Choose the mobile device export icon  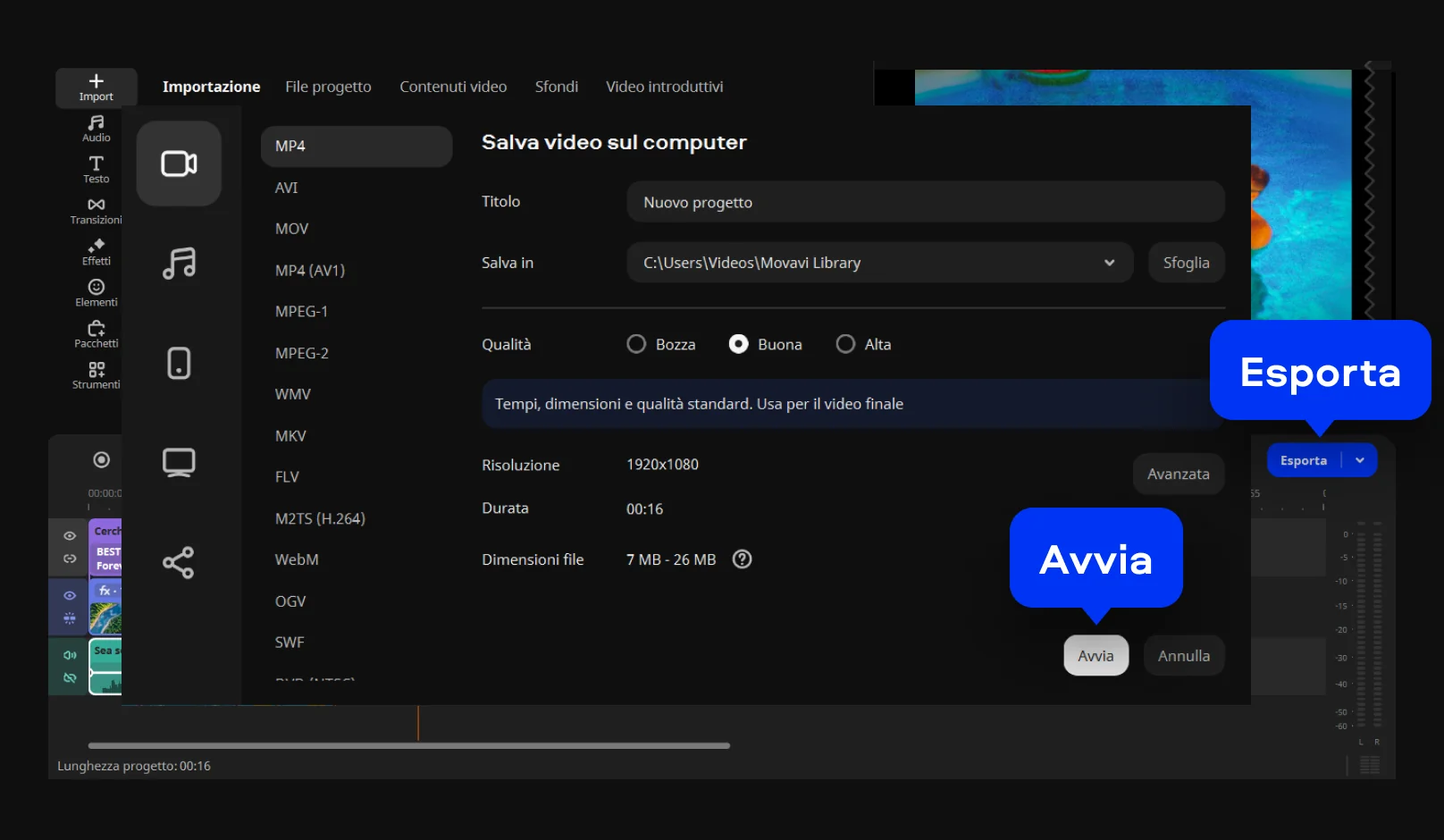click(179, 363)
